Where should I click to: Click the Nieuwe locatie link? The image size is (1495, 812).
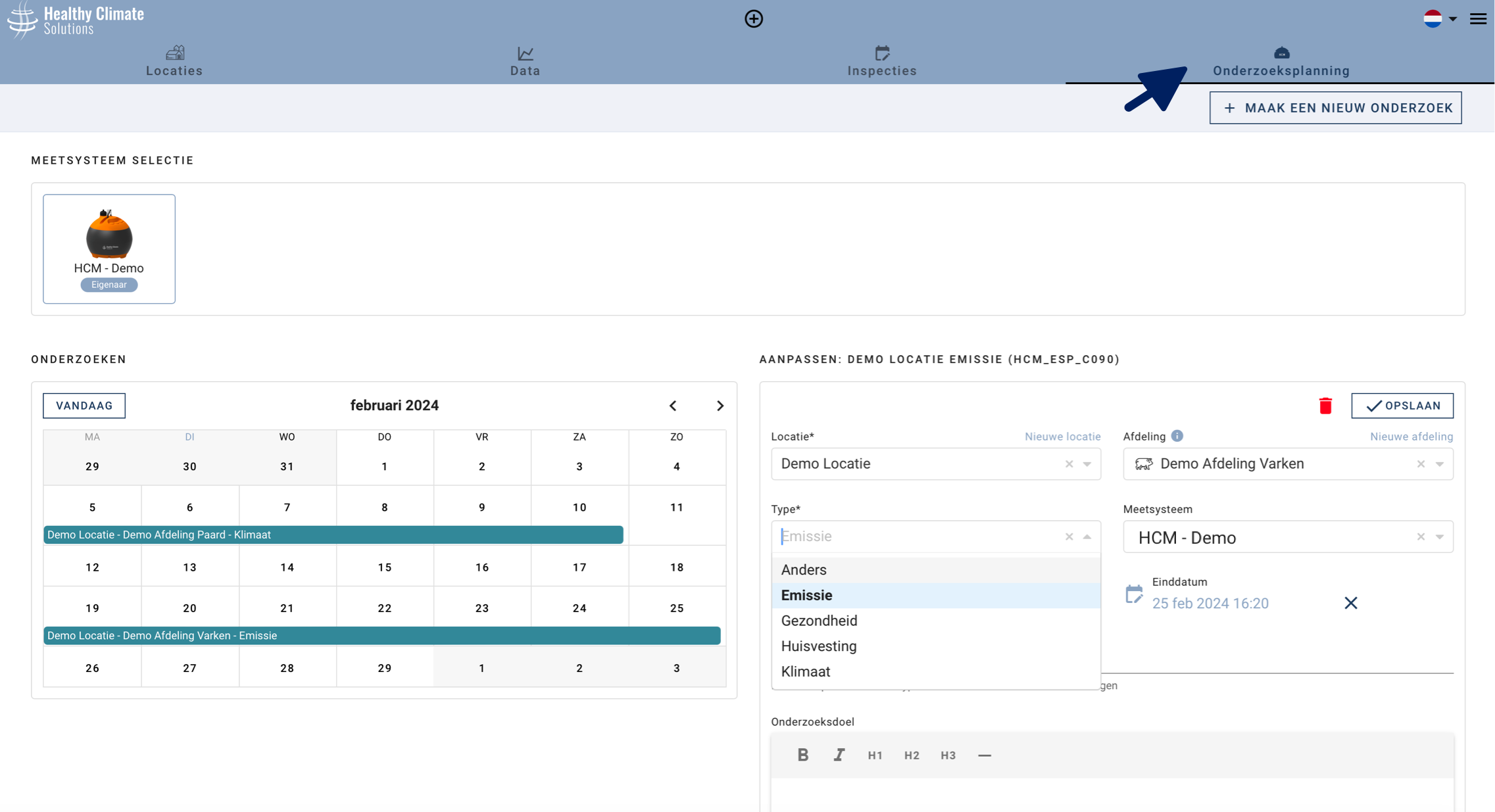(x=1062, y=437)
